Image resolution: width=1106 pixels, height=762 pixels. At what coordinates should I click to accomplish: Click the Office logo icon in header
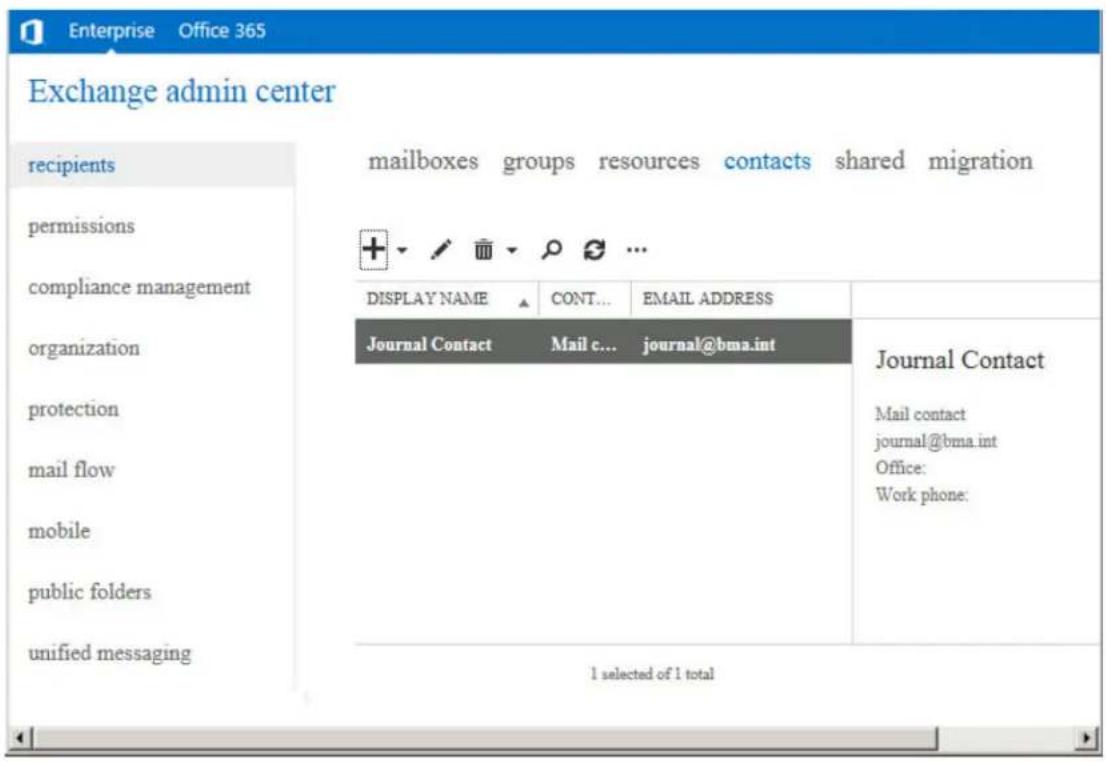(32, 32)
